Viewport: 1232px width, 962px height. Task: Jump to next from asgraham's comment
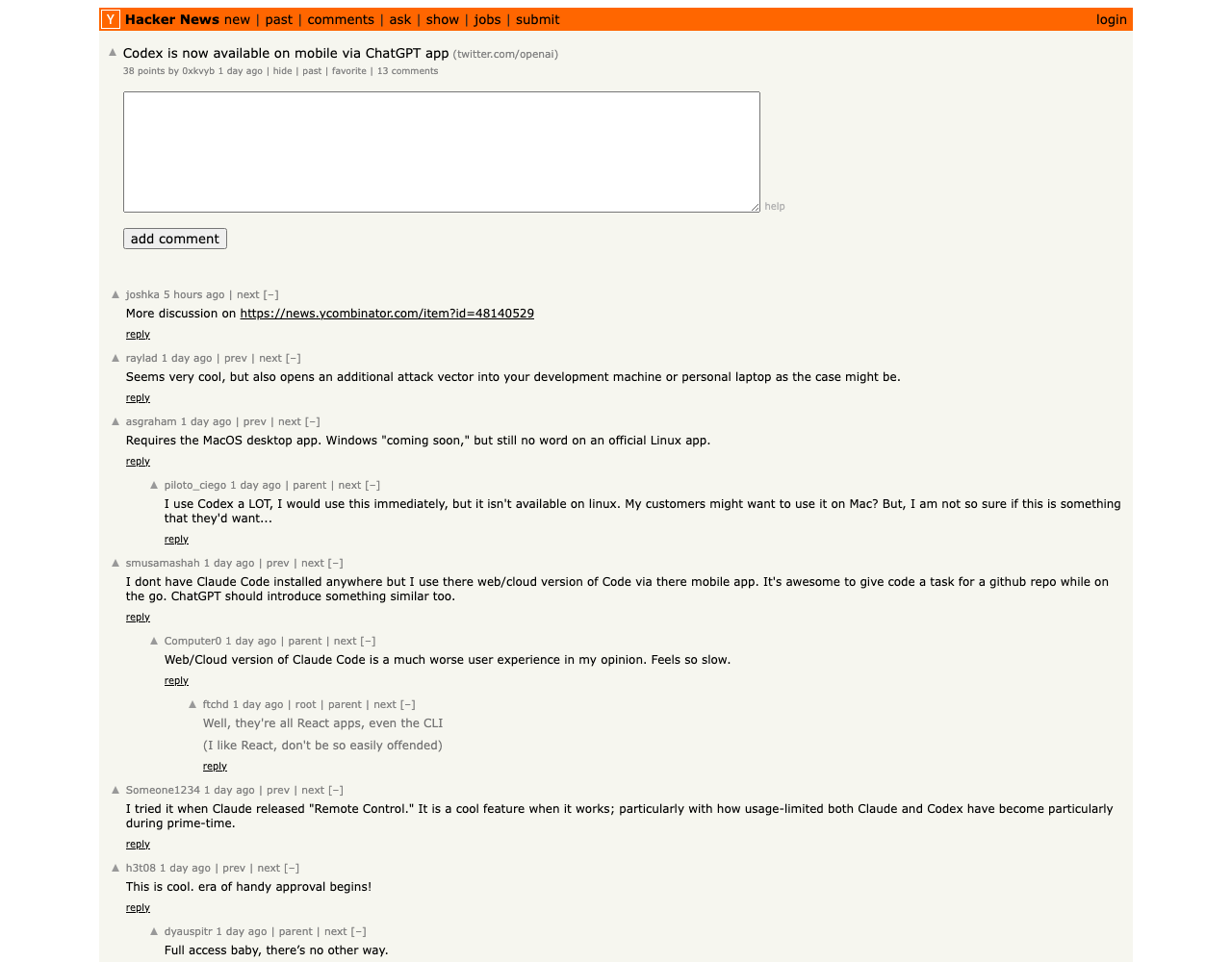(290, 421)
